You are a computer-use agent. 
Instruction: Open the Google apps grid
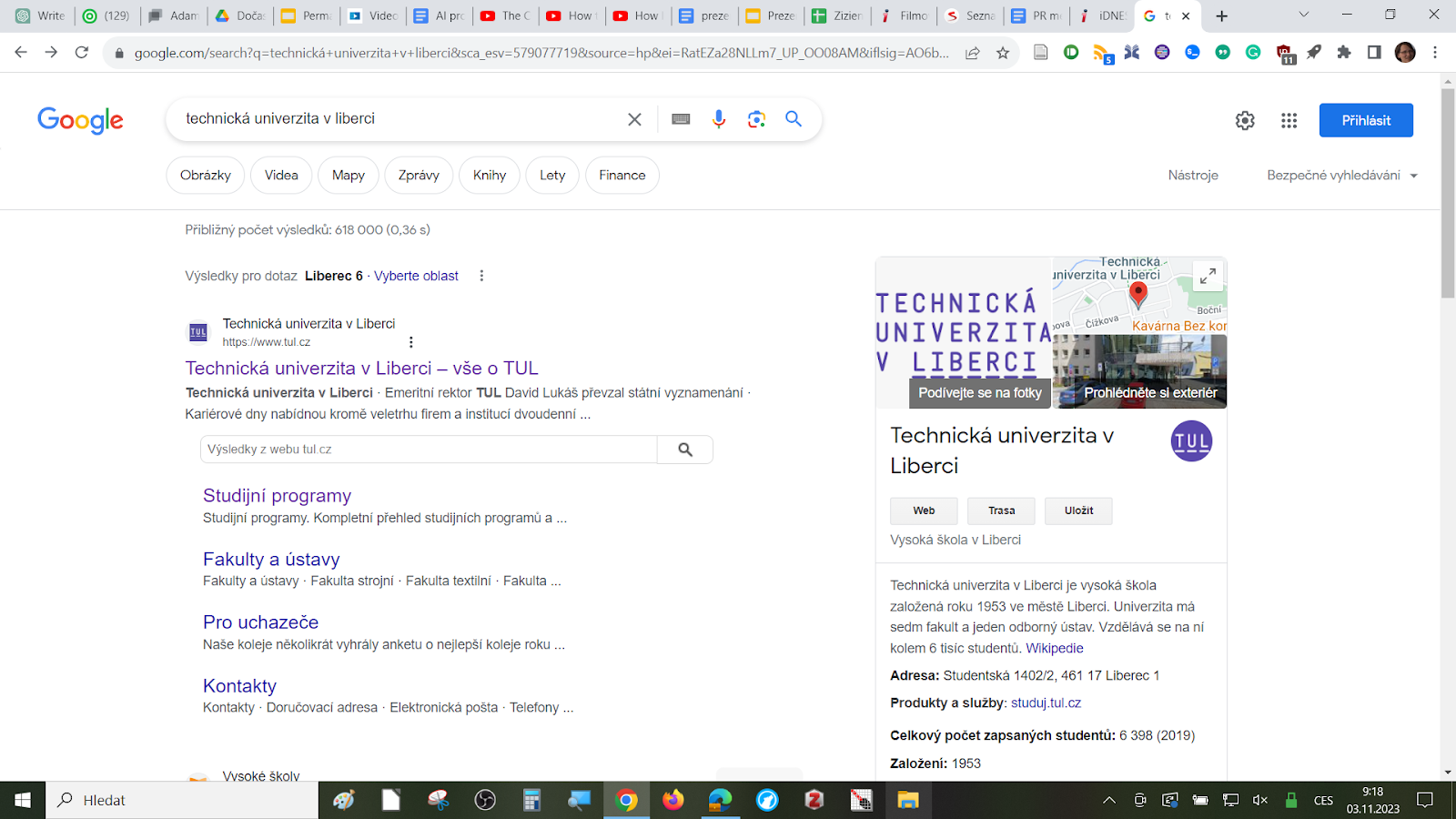1289,120
